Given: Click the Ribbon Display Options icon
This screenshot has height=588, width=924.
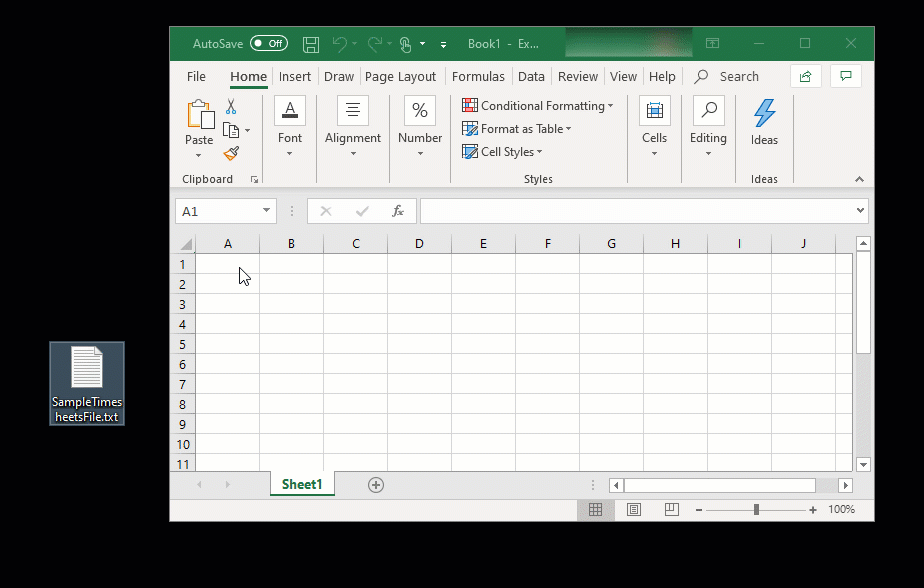Looking at the screenshot, I should point(712,43).
